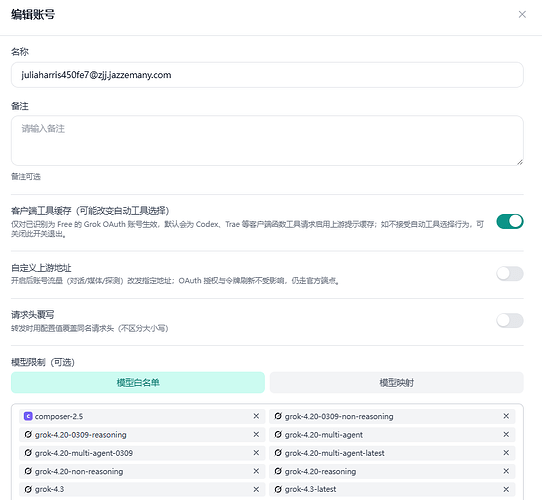The image size is (542, 500).
Task: Close the 编辑账号 dialog
Action: [522, 14]
